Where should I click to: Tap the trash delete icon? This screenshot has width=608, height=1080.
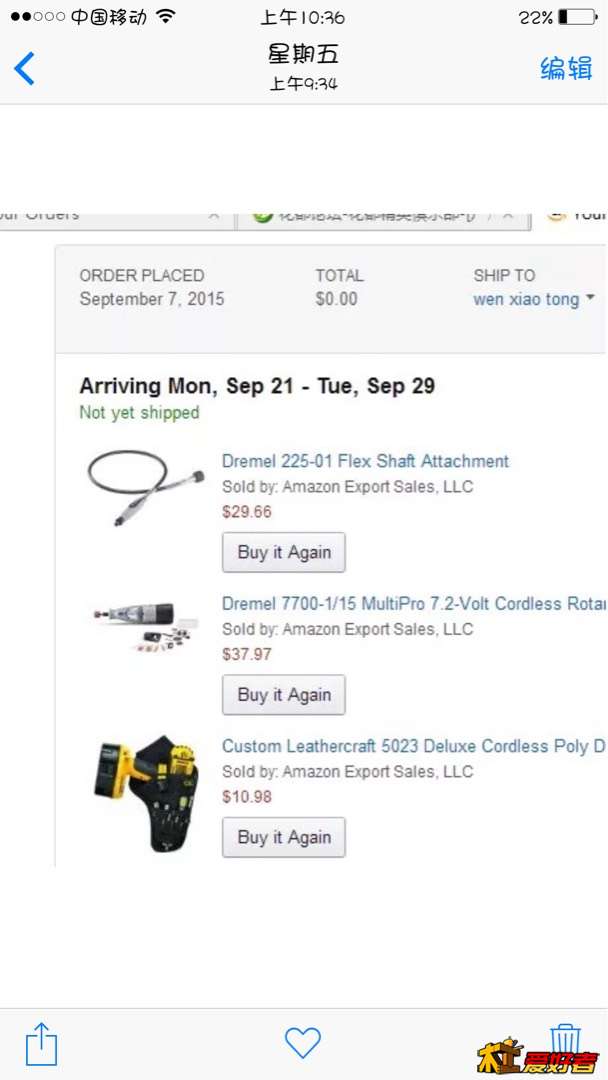[566, 1041]
